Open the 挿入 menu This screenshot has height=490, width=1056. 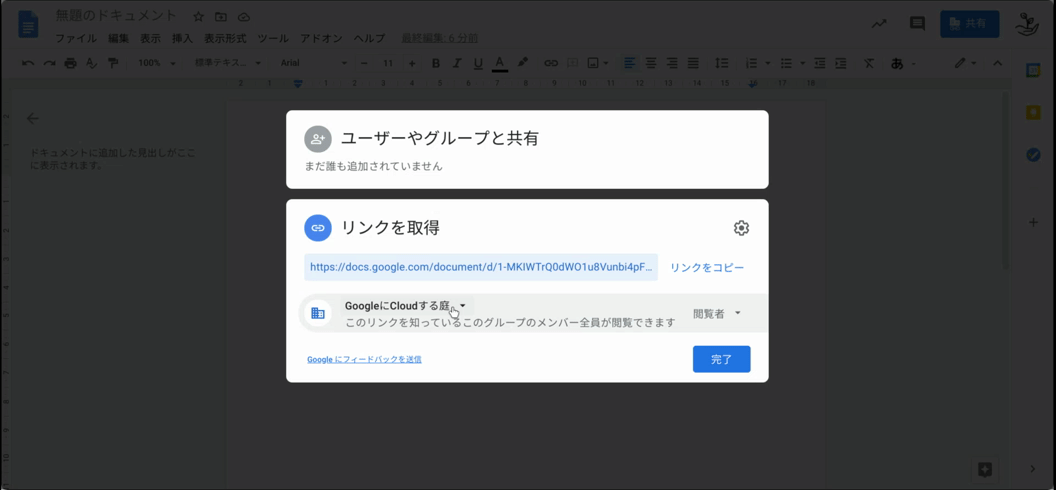click(x=183, y=38)
